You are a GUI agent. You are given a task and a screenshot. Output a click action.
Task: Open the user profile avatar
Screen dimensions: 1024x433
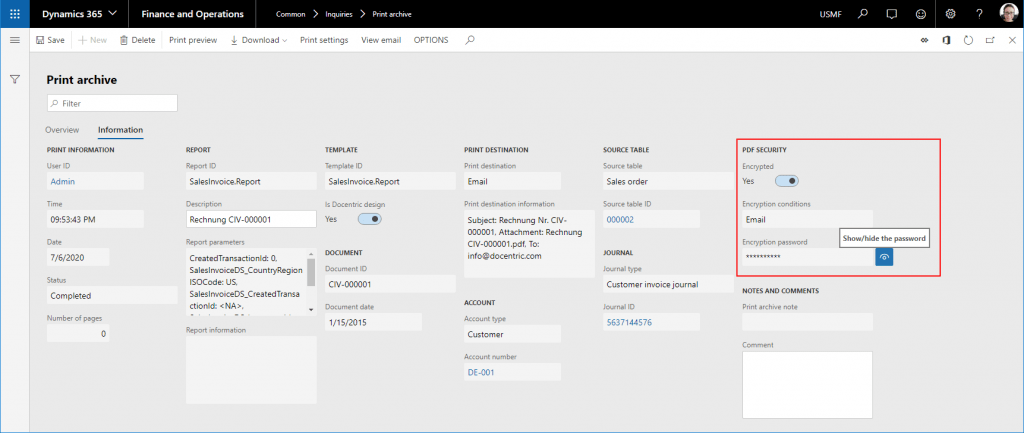(1009, 14)
